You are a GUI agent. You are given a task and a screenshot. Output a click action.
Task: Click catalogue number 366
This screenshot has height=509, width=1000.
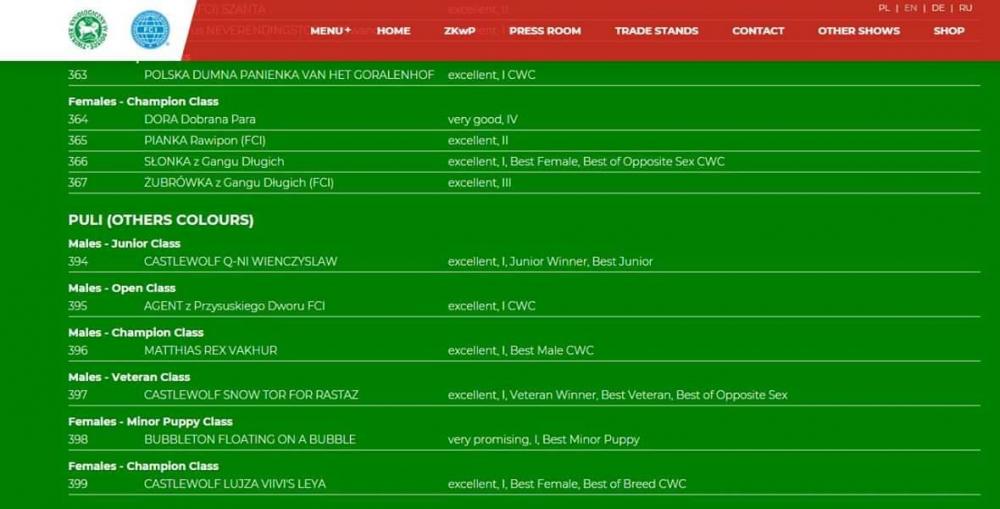78,161
